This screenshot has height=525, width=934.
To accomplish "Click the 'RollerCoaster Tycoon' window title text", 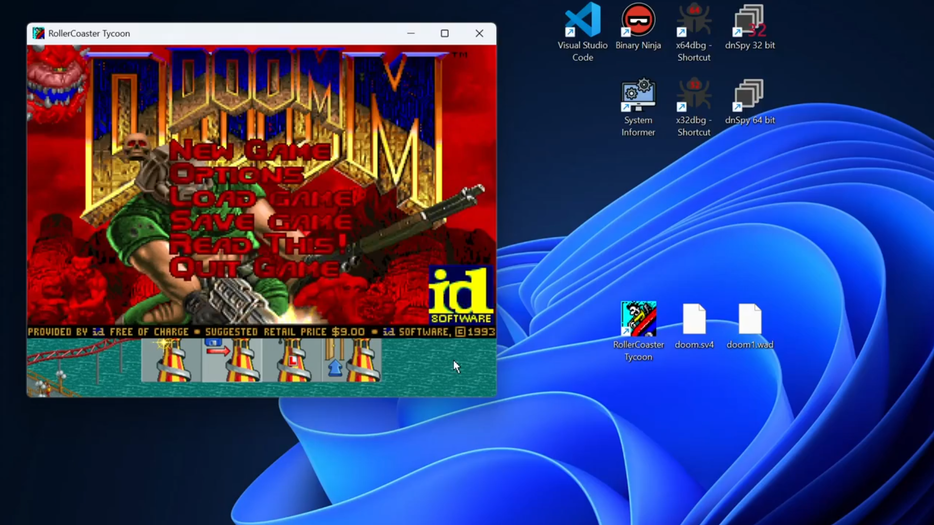I will coord(89,33).
